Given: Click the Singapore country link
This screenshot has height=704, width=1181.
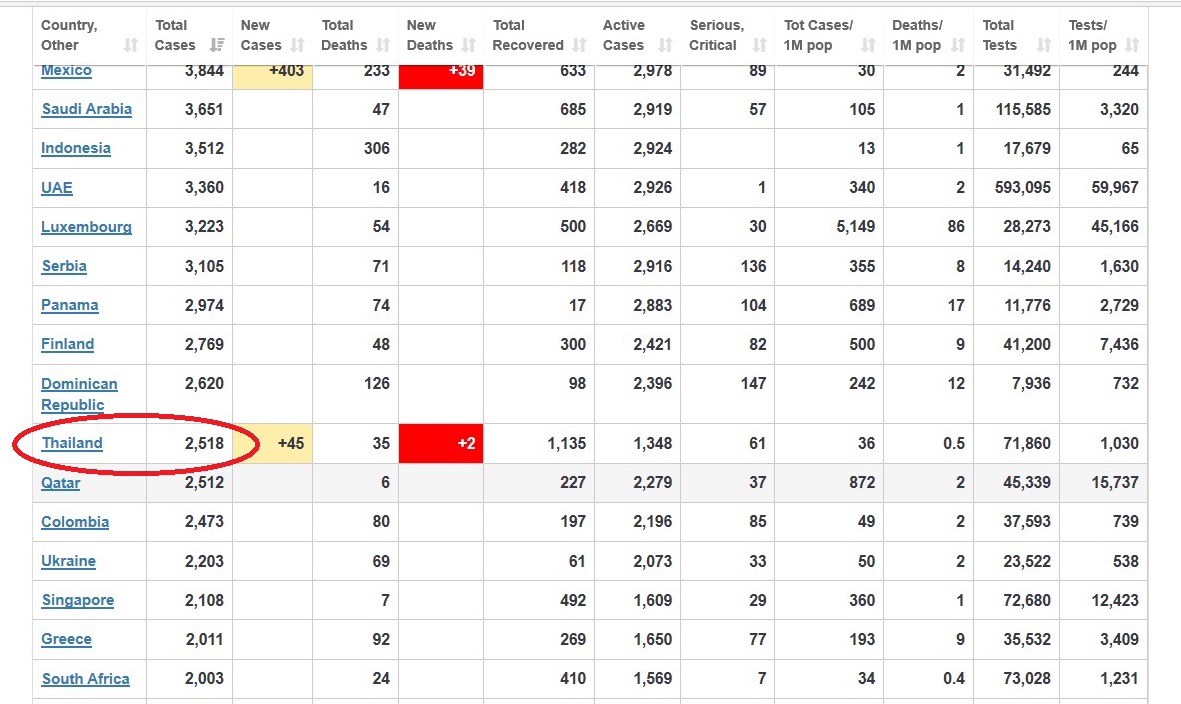Looking at the screenshot, I should tap(77, 600).
